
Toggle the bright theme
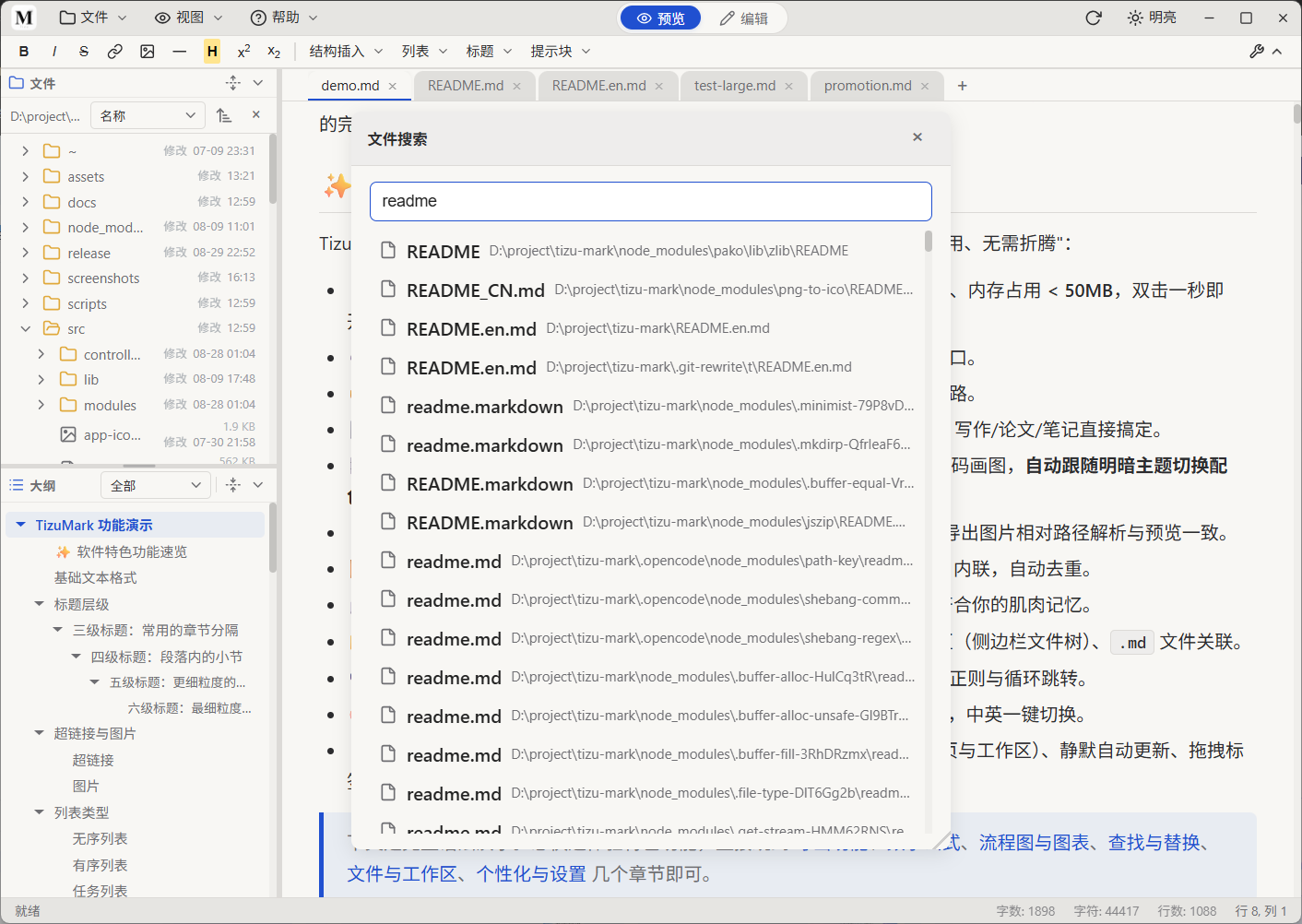point(1152,18)
